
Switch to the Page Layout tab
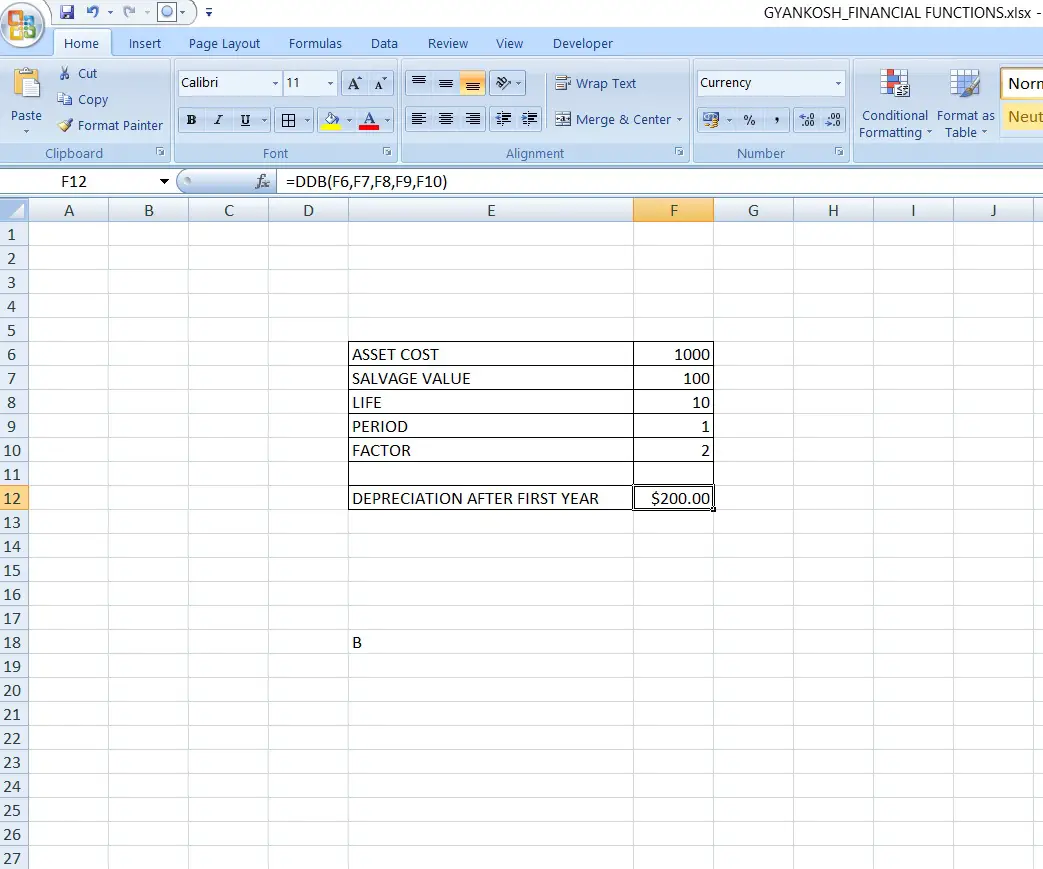(x=224, y=43)
